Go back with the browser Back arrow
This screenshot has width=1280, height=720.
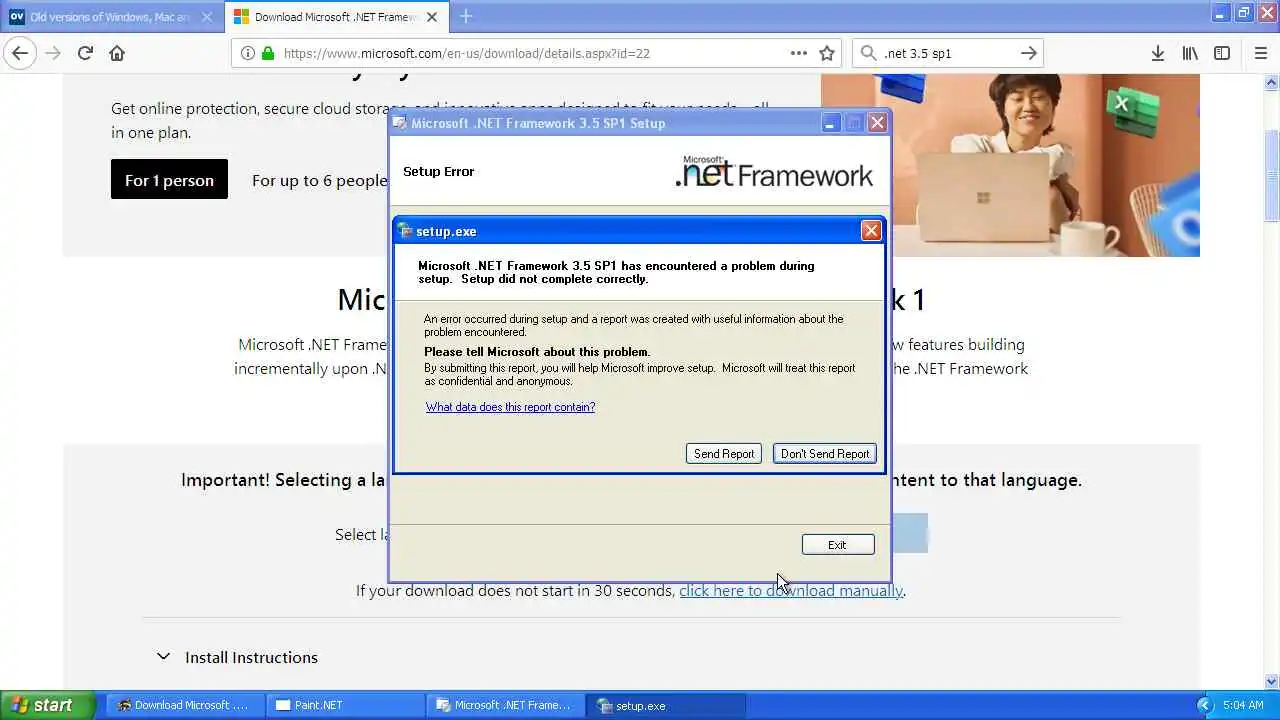click(x=20, y=53)
